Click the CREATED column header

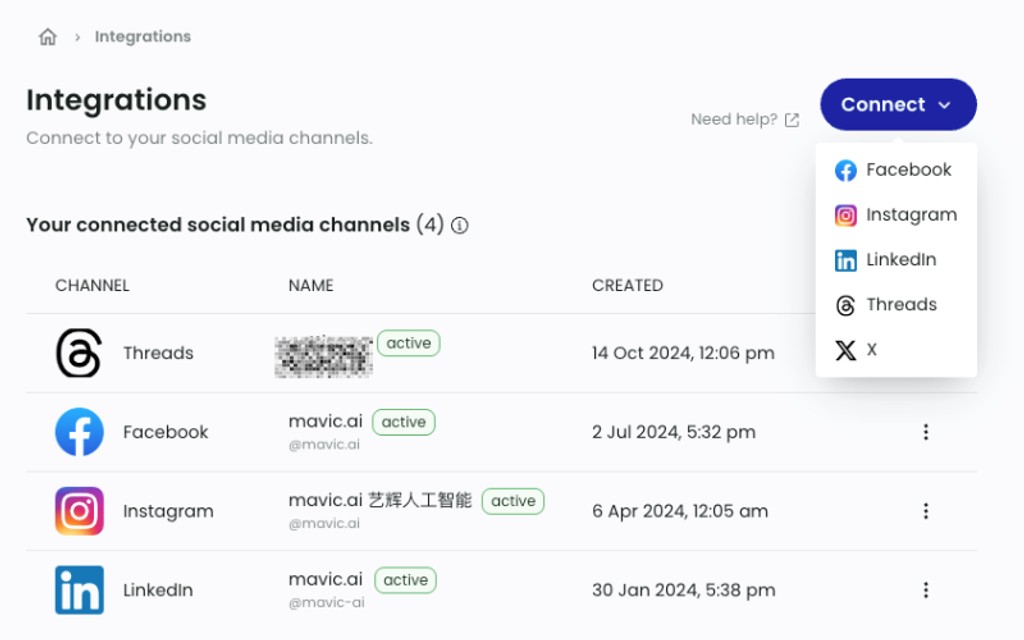[x=628, y=285]
